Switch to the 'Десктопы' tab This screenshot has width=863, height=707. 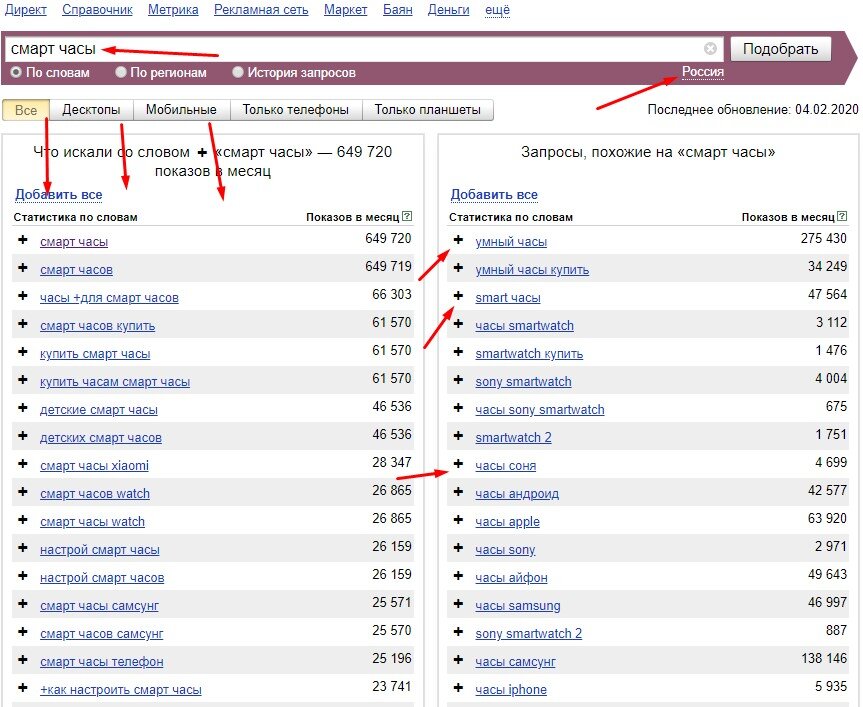[91, 110]
